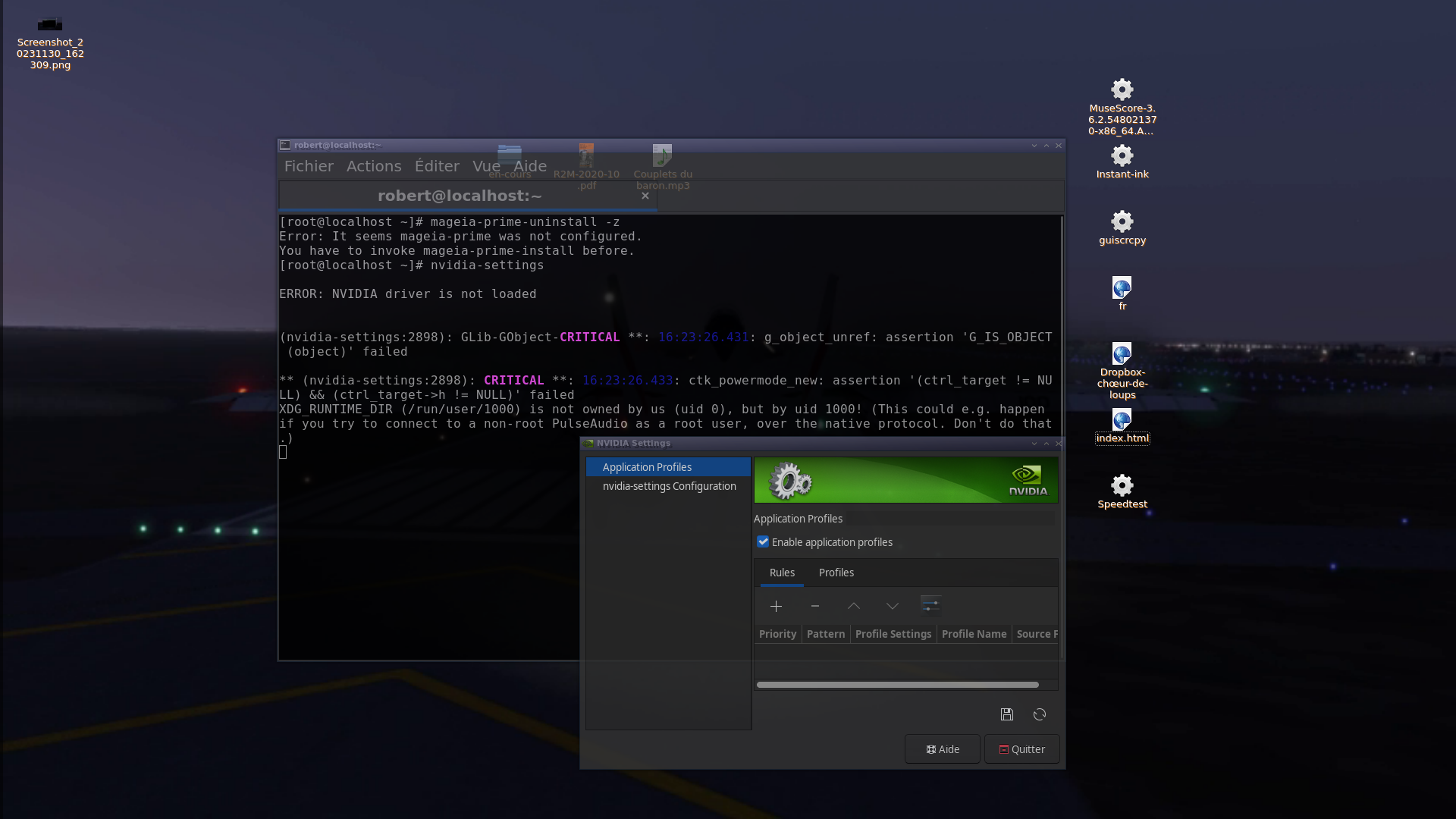
Task: Open the Screenshot_20231130 png desktop file
Action: pyautogui.click(x=50, y=44)
